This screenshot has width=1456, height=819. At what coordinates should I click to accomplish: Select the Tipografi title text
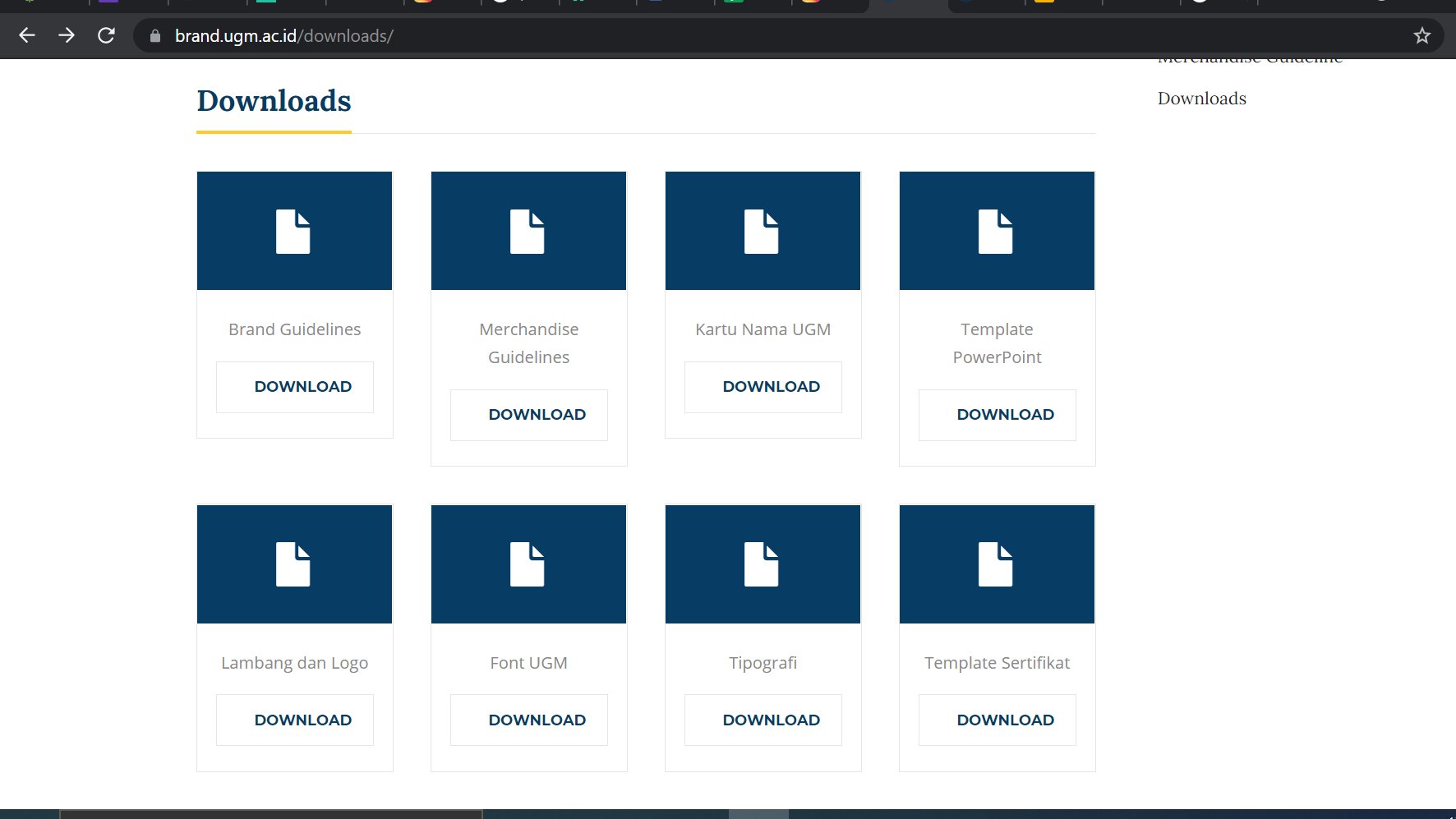[x=763, y=663]
